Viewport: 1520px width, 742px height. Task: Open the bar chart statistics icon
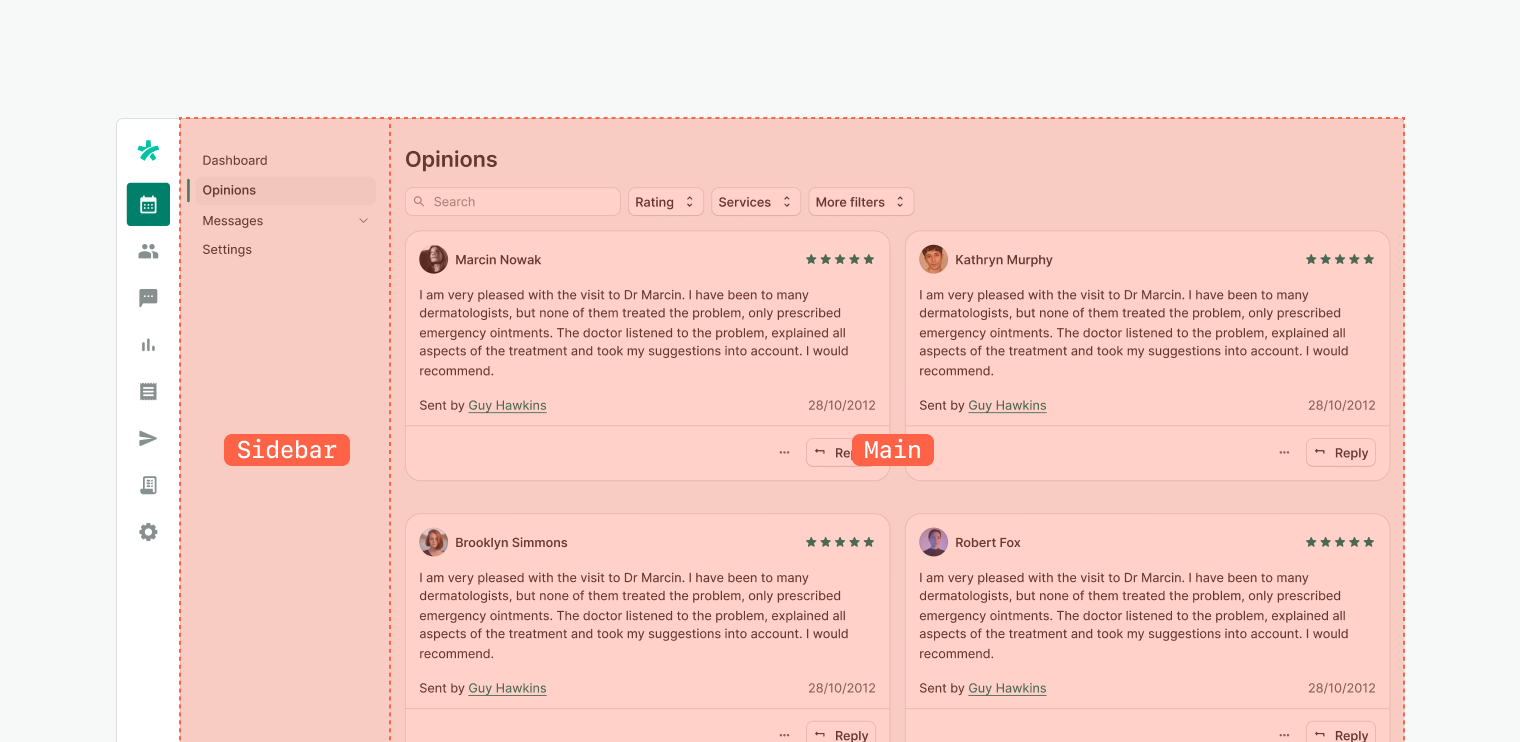148,345
